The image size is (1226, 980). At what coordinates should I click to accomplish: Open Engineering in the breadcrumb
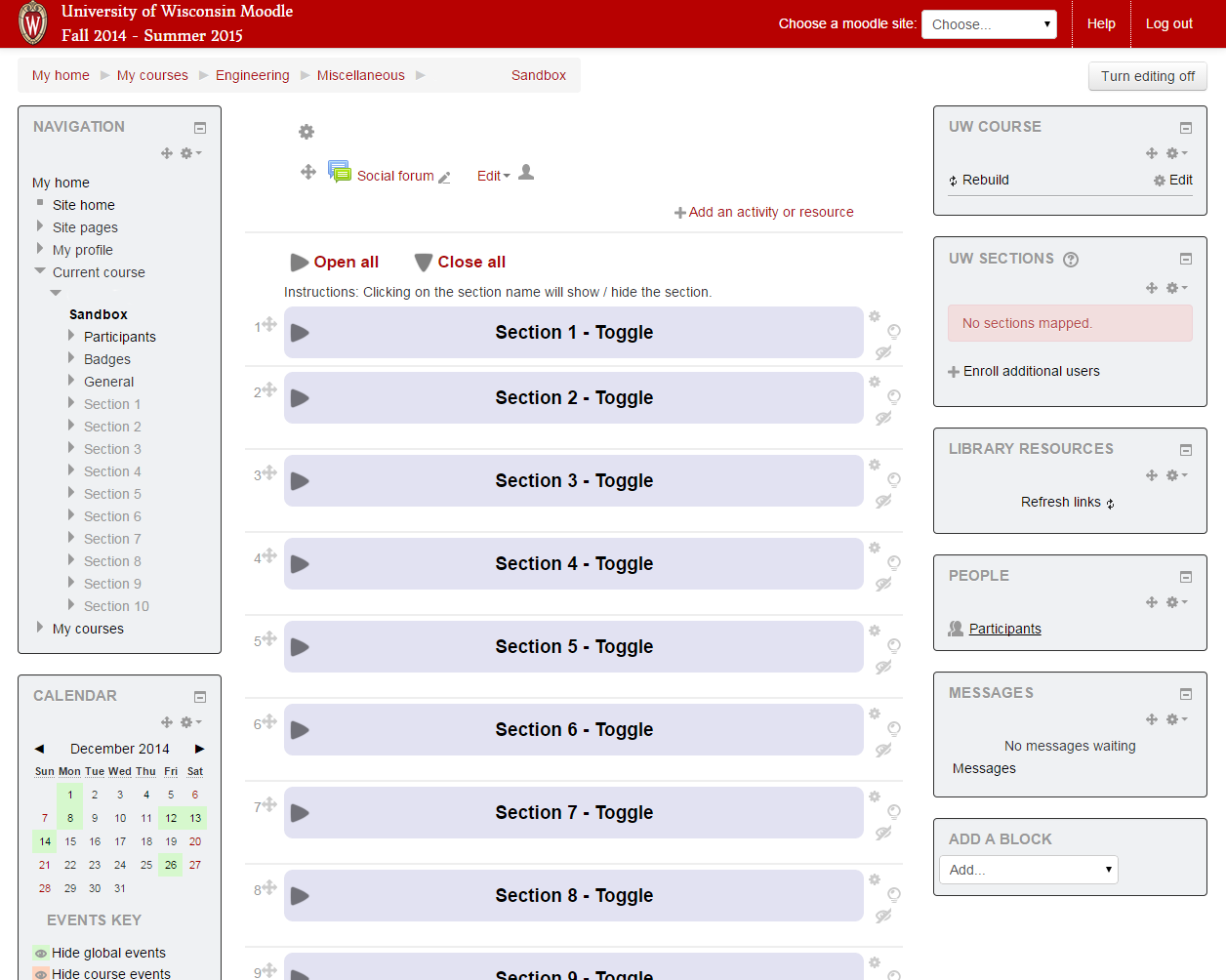pyautogui.click(x=253, y=75)
